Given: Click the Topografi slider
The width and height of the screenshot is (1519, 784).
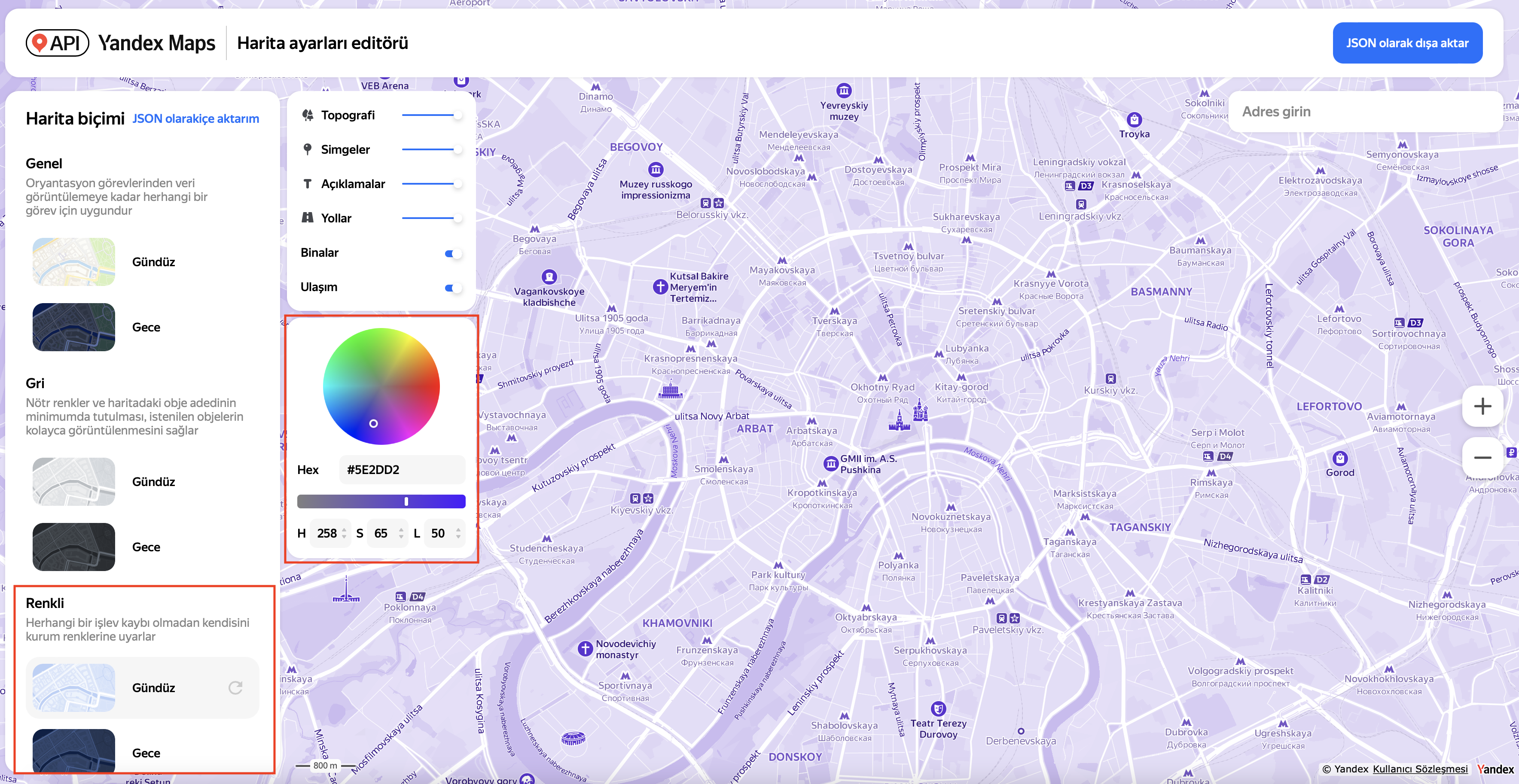Looking at the screenshot, I should [x=432, y=115].
